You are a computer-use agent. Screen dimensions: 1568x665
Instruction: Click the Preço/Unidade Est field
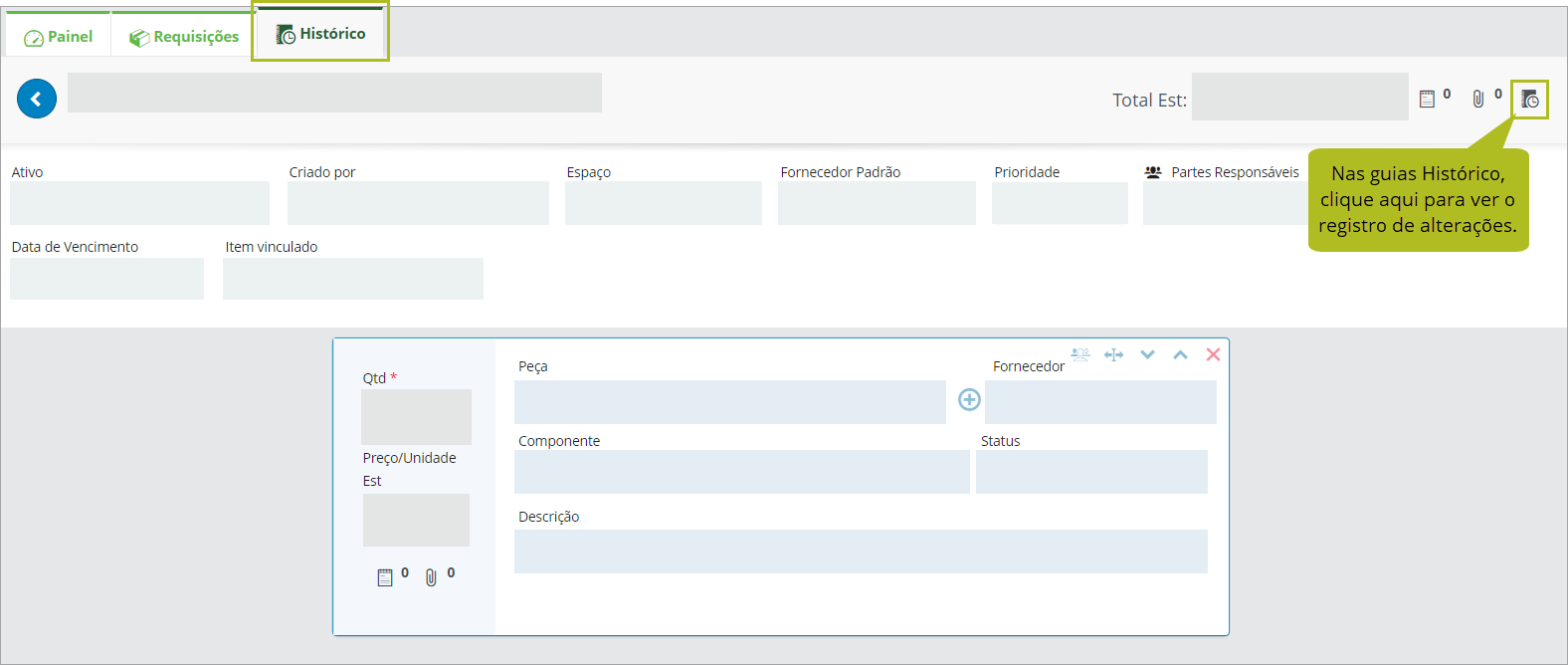point(416,520)
